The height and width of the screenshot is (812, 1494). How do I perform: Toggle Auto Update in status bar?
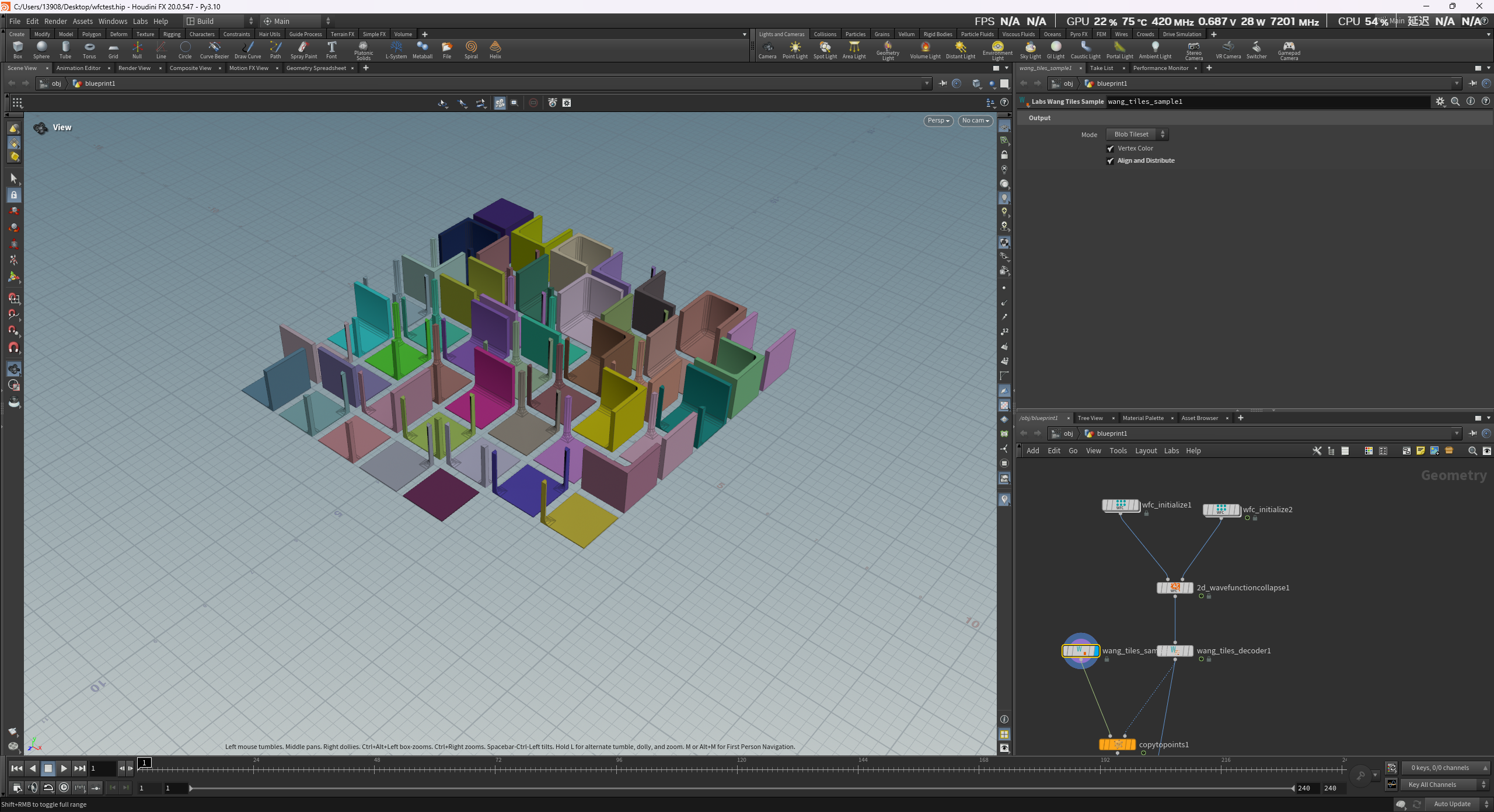tap(1452, 804)
